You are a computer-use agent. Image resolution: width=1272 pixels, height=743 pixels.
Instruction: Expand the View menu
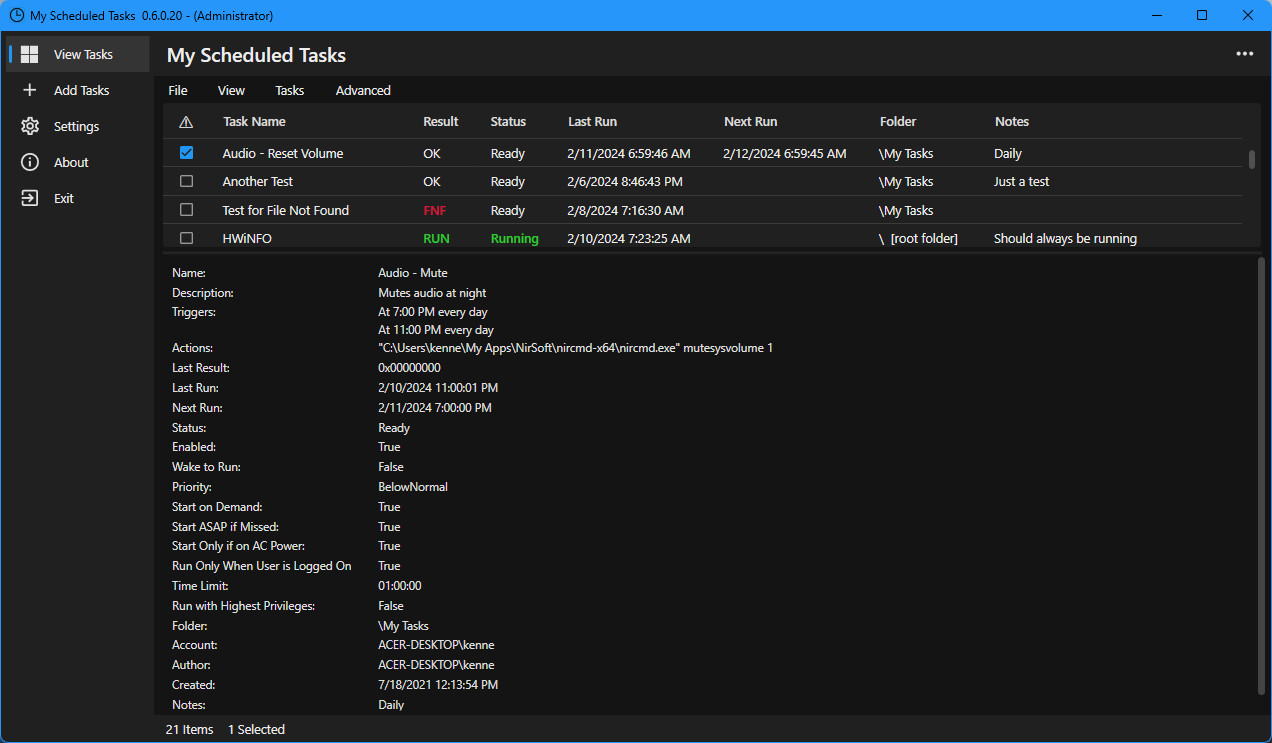(x=231, y=90)
